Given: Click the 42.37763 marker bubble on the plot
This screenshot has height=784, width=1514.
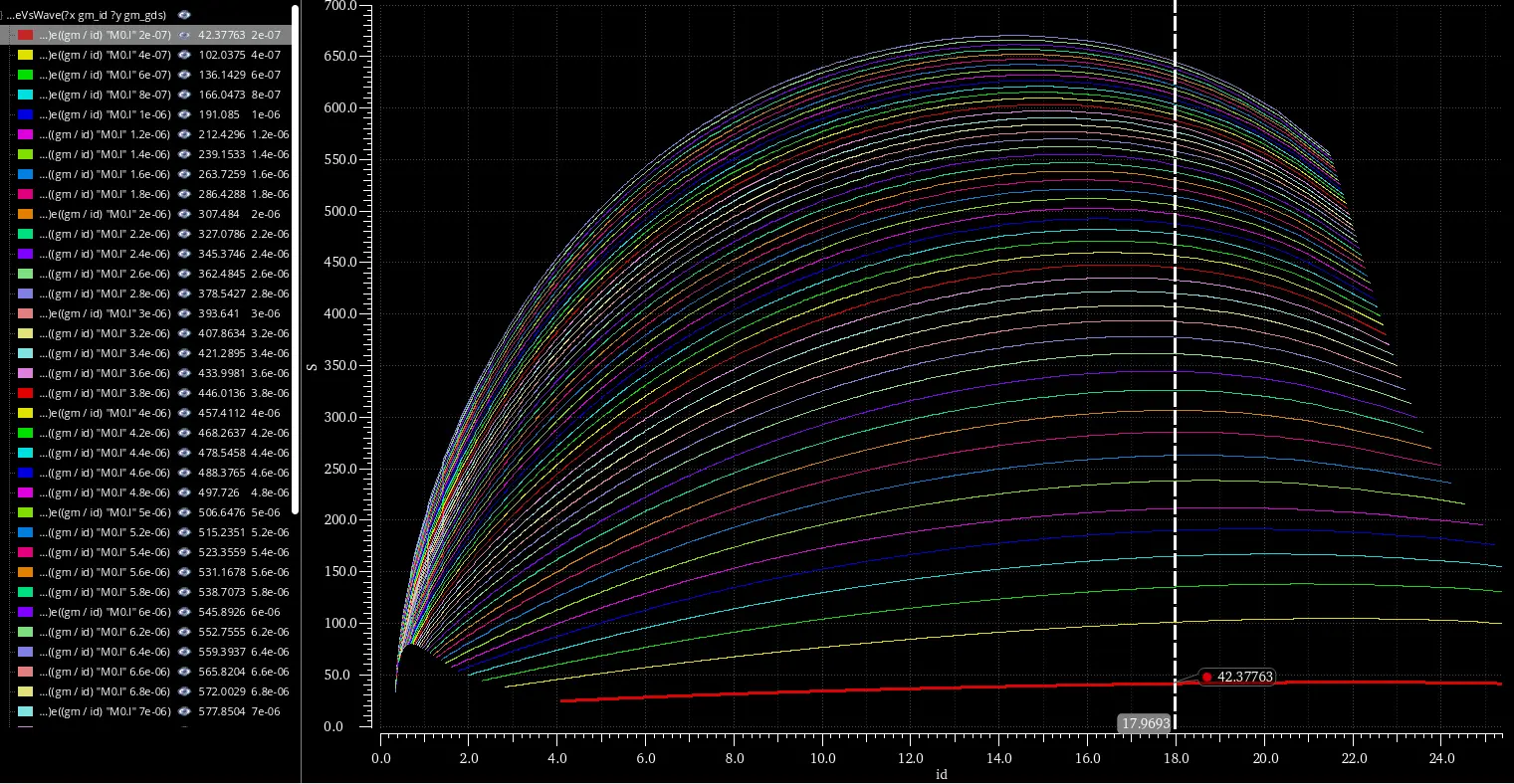Looking at the screenshot, I should [x=1237, y=678].
